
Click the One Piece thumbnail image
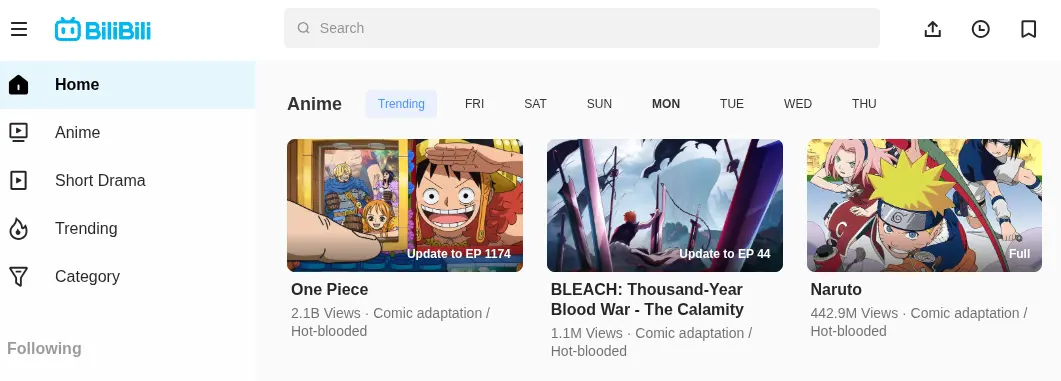coord(405,205)
